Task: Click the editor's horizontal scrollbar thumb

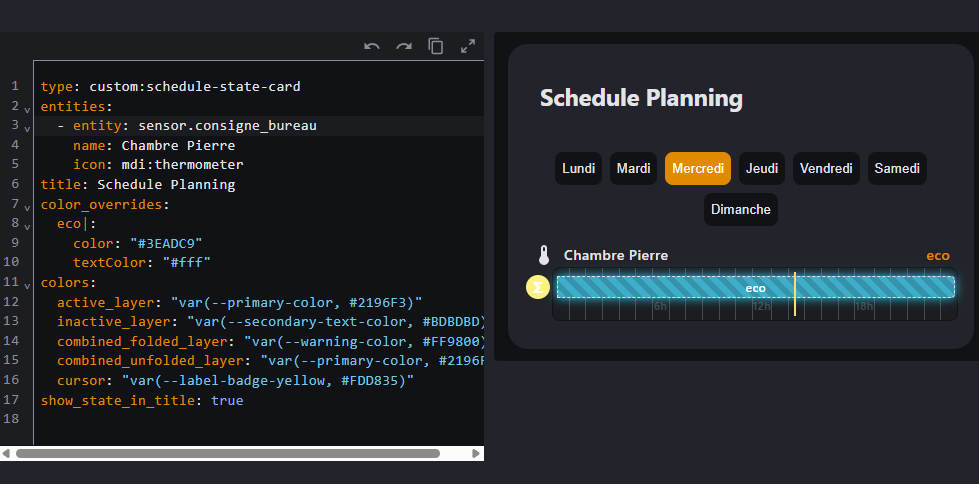Action: [228, 453]
